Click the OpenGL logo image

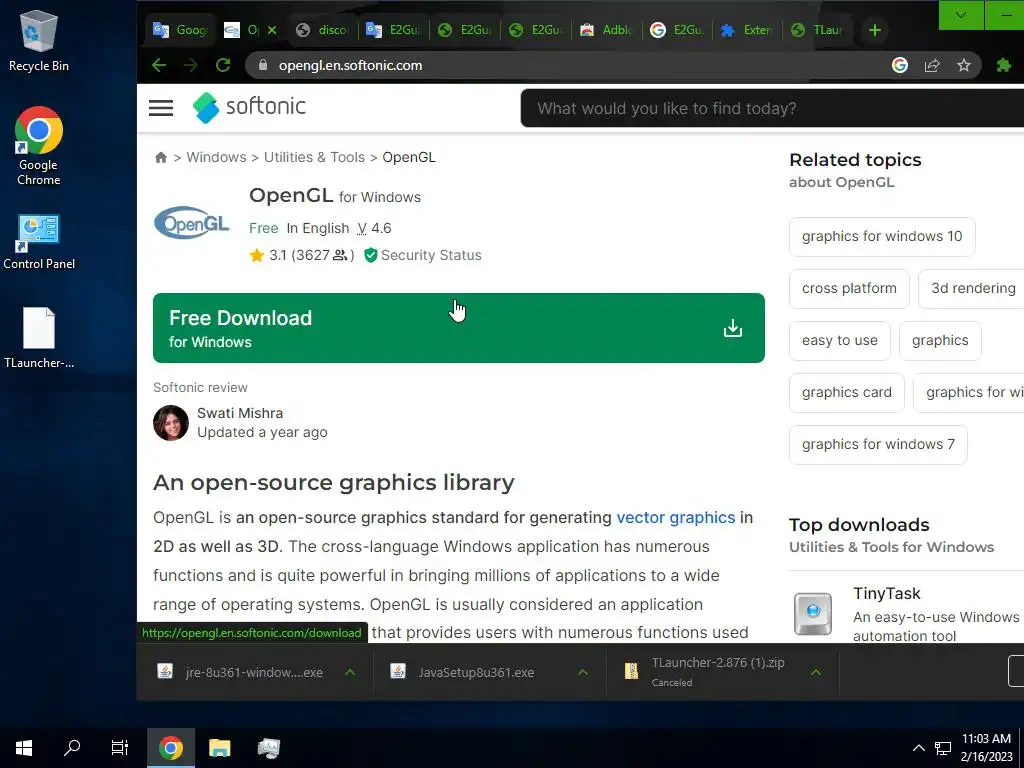[x=192, y=223]
